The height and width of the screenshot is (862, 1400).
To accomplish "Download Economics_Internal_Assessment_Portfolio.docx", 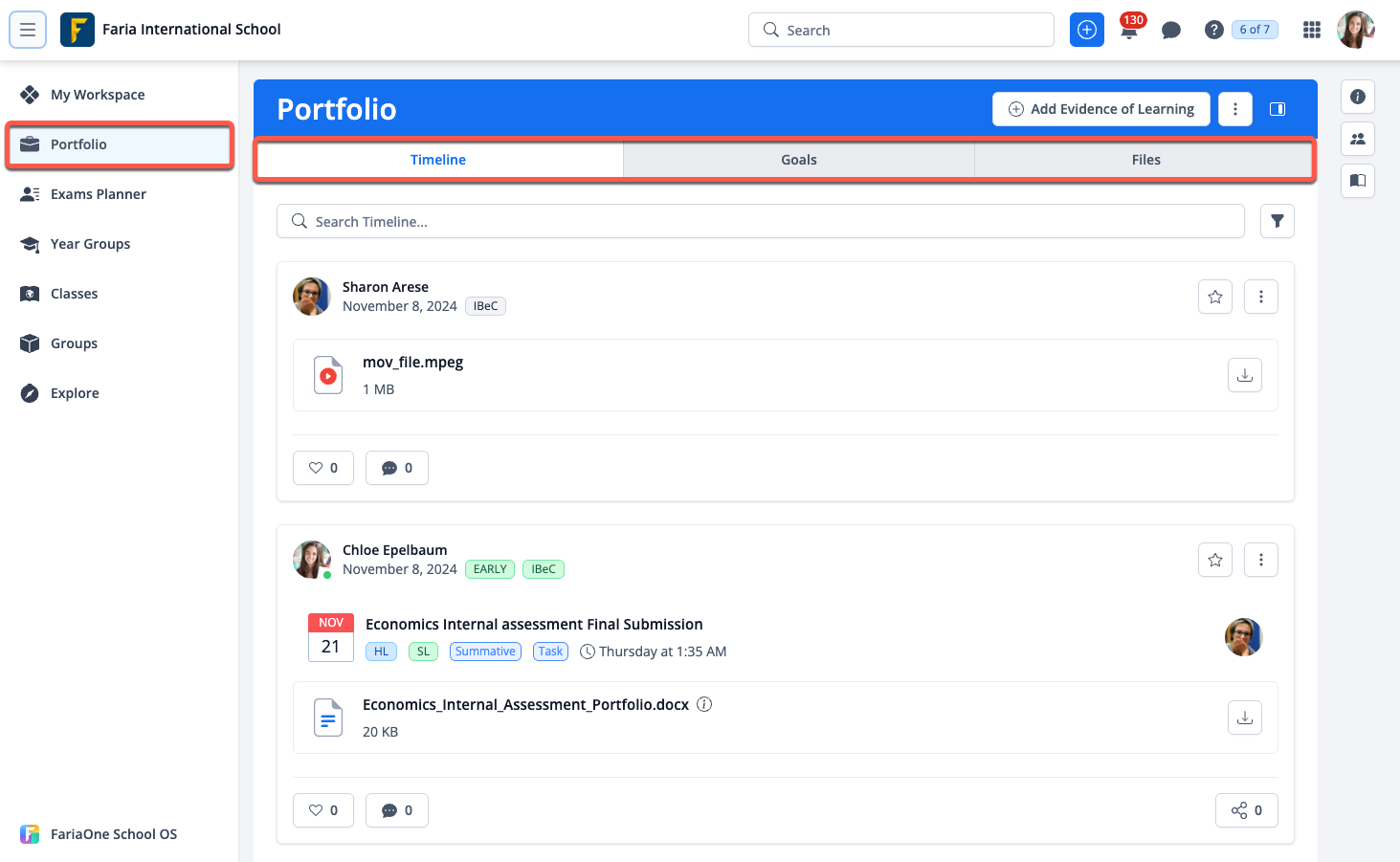I will (1244, 718).
